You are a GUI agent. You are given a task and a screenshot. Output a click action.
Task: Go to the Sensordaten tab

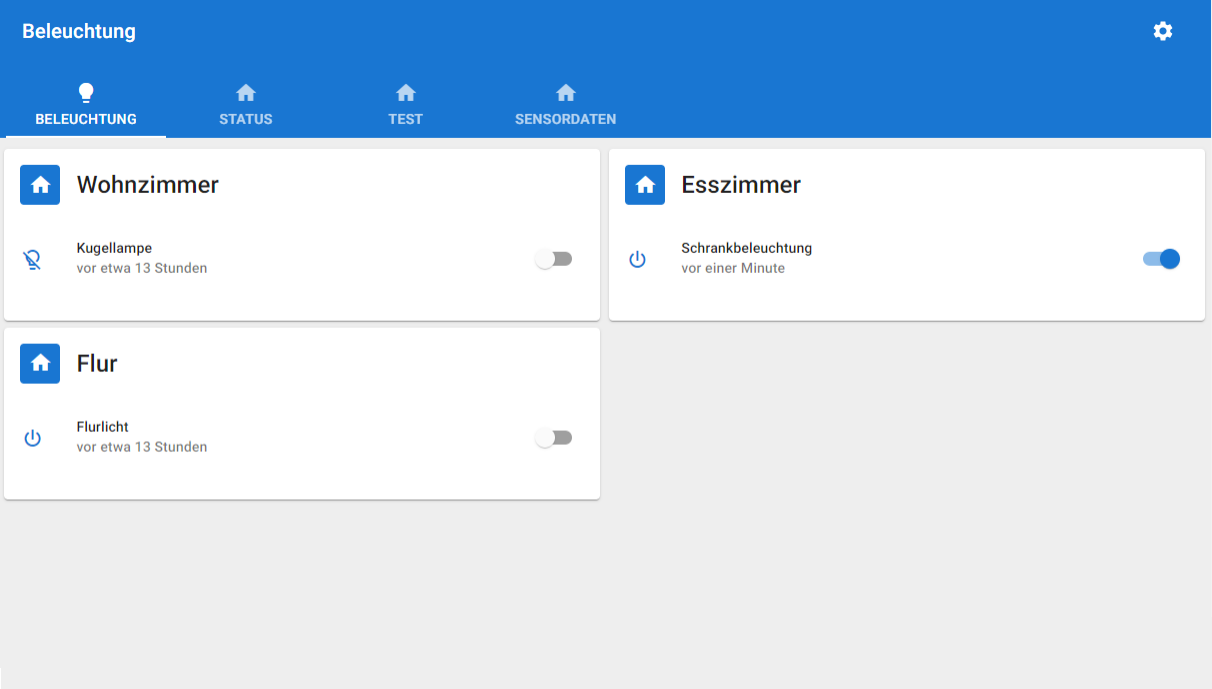tap(565, 105)
